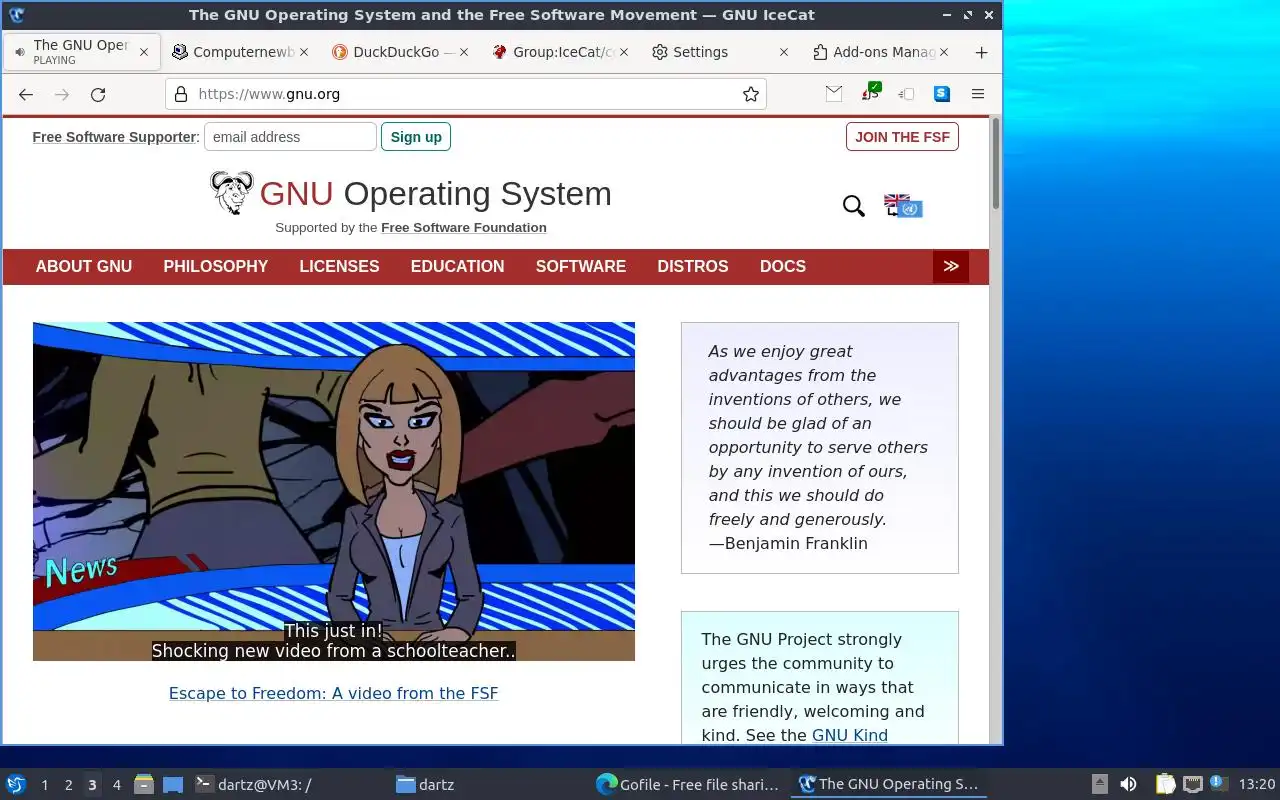Open the volume control in tray

tap(1128, 785)
